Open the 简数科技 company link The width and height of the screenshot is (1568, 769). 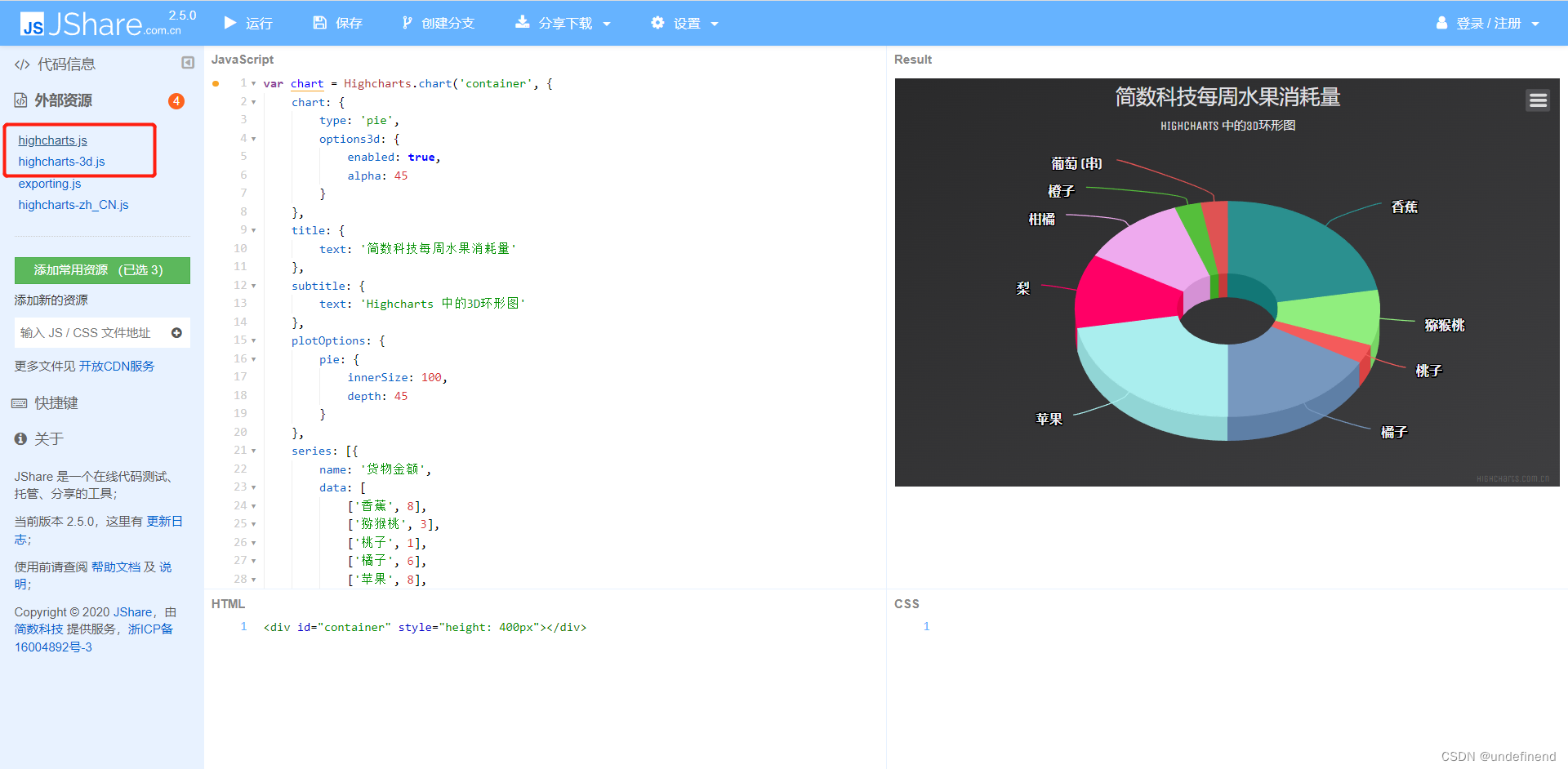click(38, 629)
